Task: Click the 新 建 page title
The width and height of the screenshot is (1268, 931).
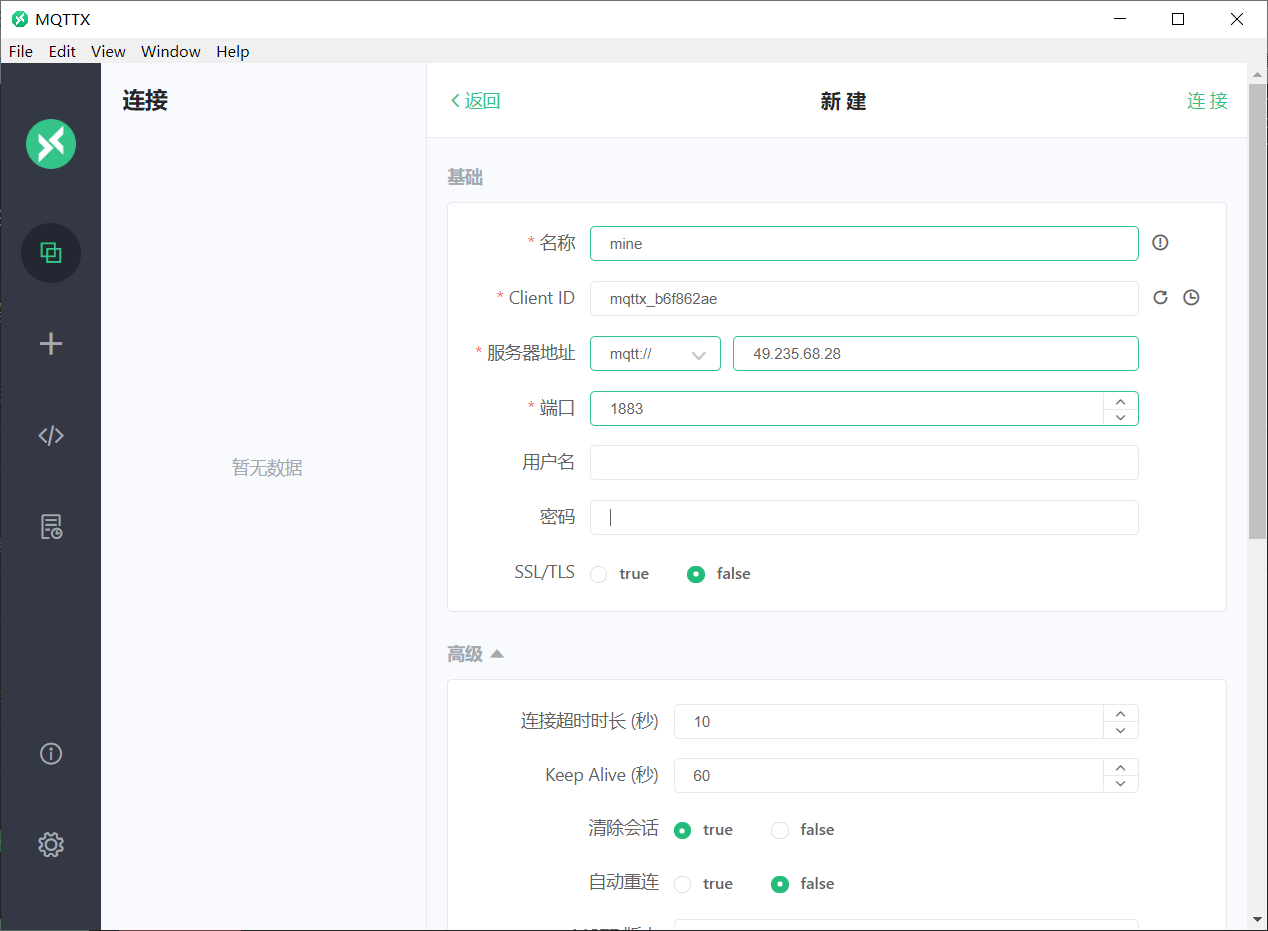Action: click(x=843, y=101)
